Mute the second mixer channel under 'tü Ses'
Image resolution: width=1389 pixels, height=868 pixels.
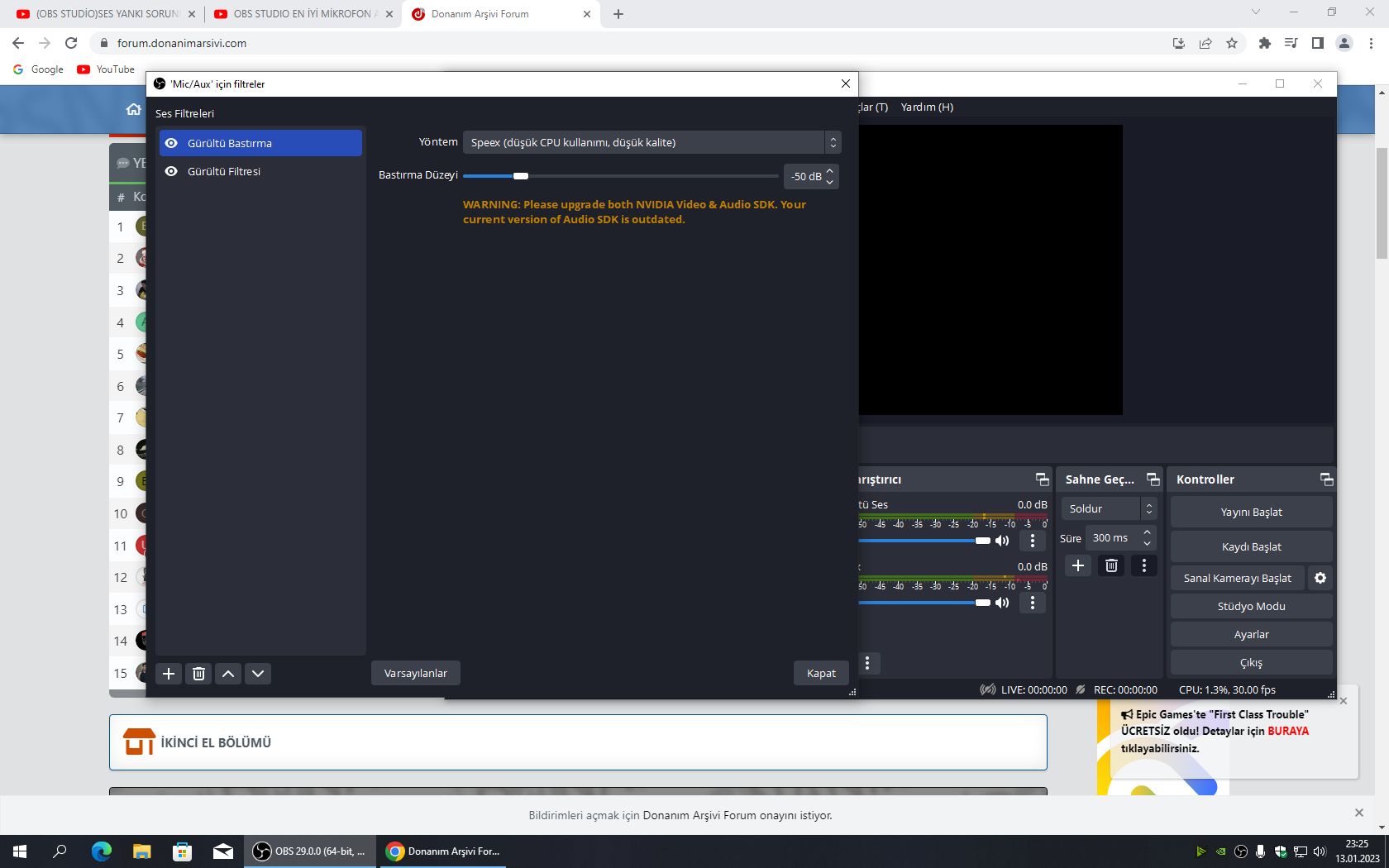pos(1003,603)
